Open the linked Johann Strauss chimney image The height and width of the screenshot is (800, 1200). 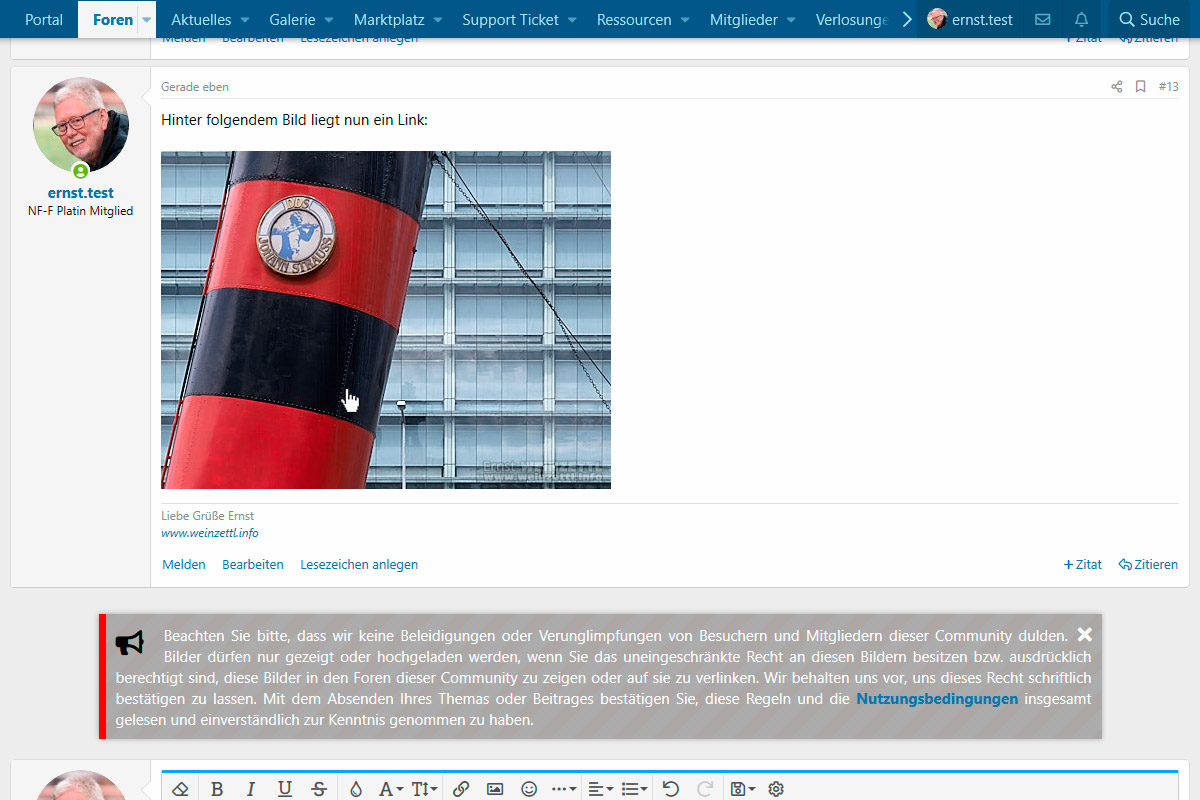(386, 320)
